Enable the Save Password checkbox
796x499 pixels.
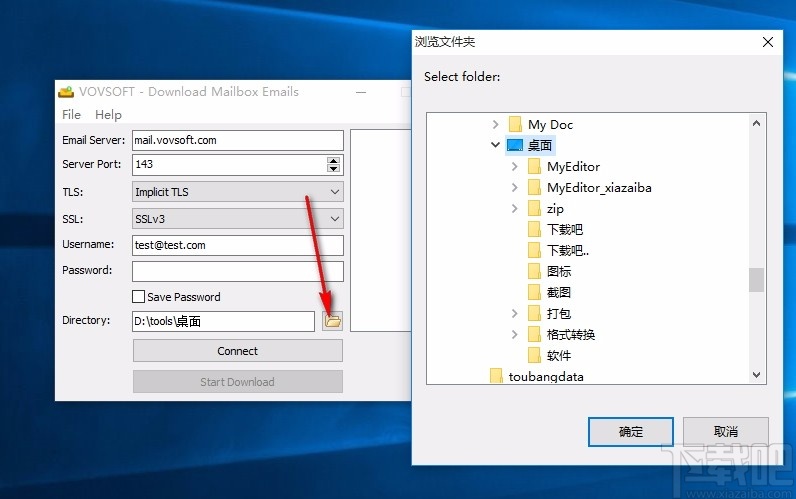click(138, 296)
